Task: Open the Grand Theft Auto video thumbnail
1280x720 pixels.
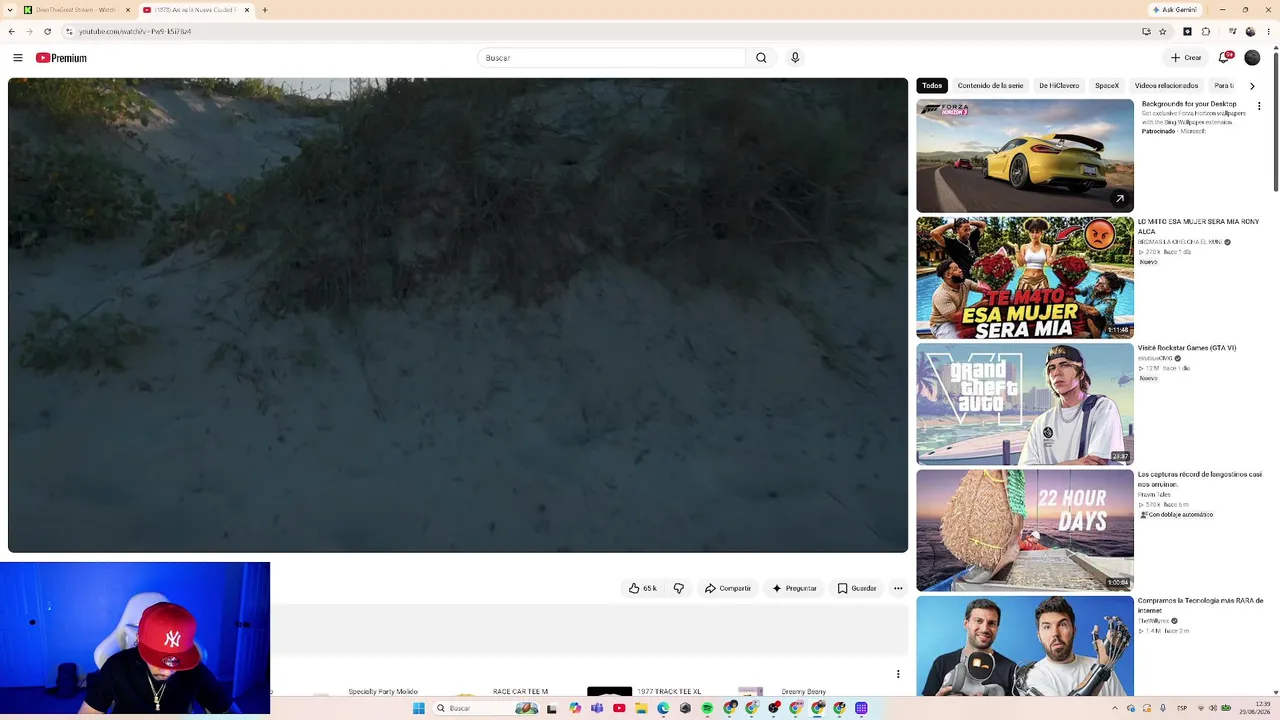Action: (x=1025, y=405)
